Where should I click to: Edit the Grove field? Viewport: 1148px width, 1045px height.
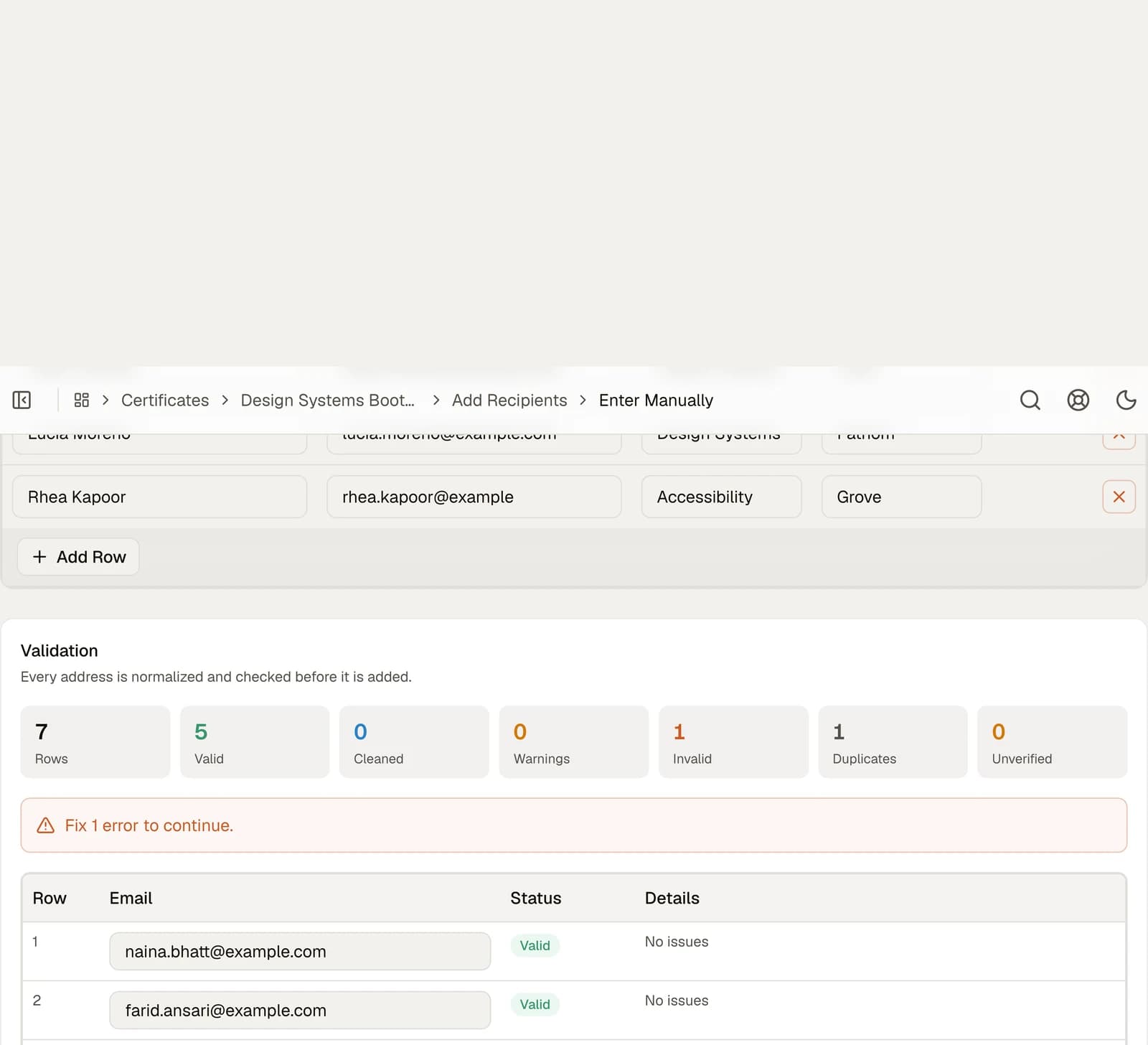pyautogui.click(x=901, y=497)
